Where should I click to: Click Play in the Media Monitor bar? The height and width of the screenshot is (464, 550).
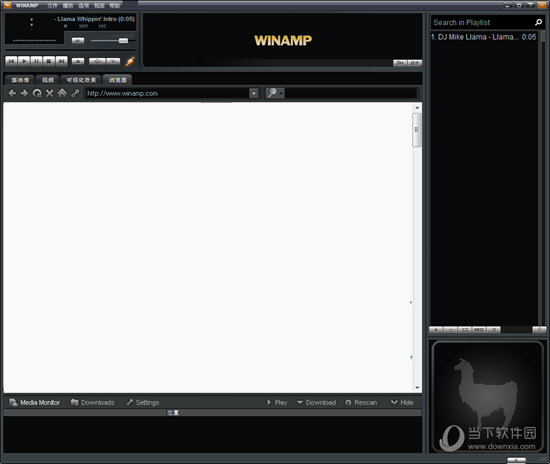(277, 403)
